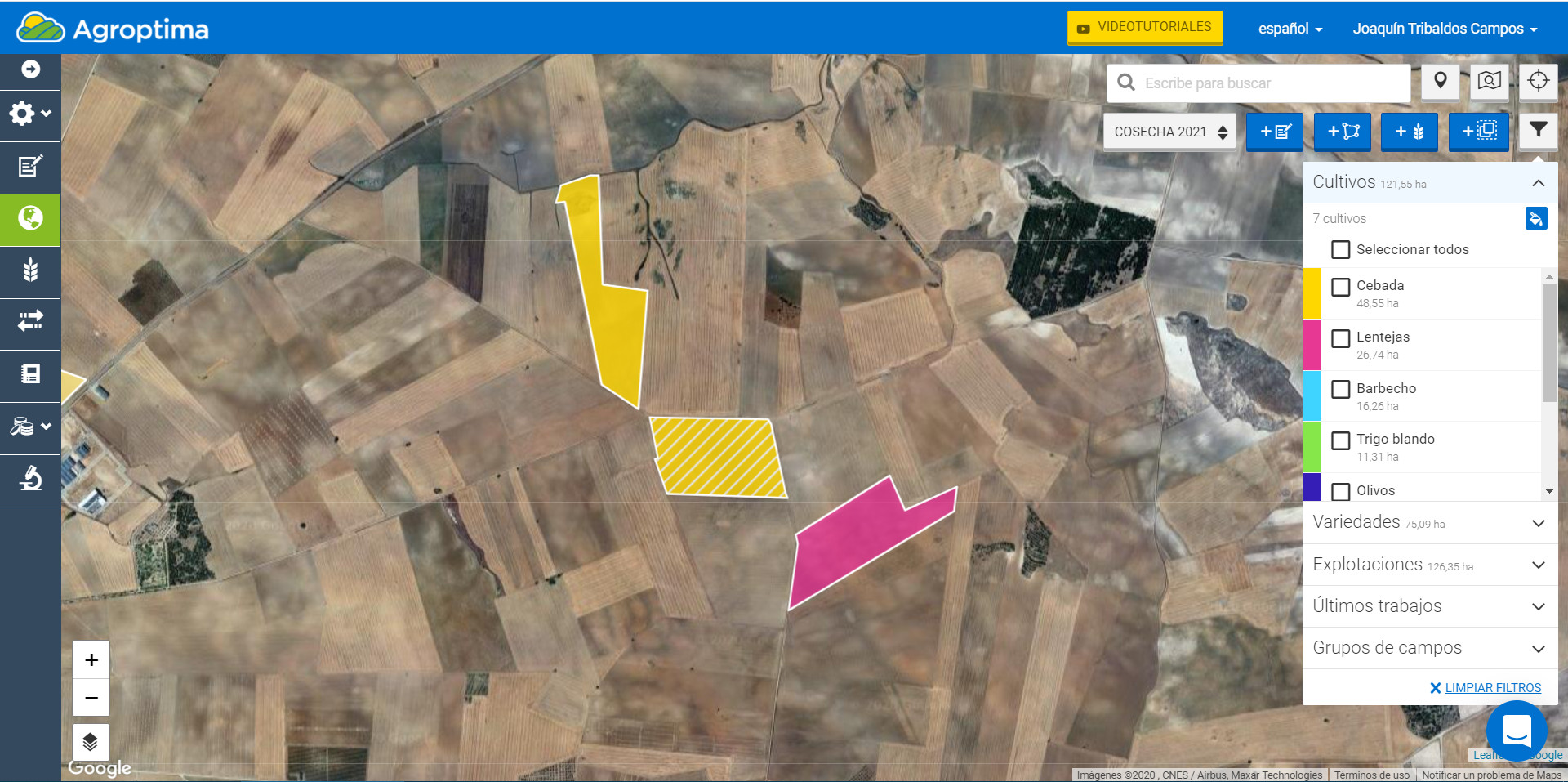This screenshot has width=1568, height=782.
Task: Open the wheat crops icon in sidebar
Action: pyautogui.click(x=30, y=270)
